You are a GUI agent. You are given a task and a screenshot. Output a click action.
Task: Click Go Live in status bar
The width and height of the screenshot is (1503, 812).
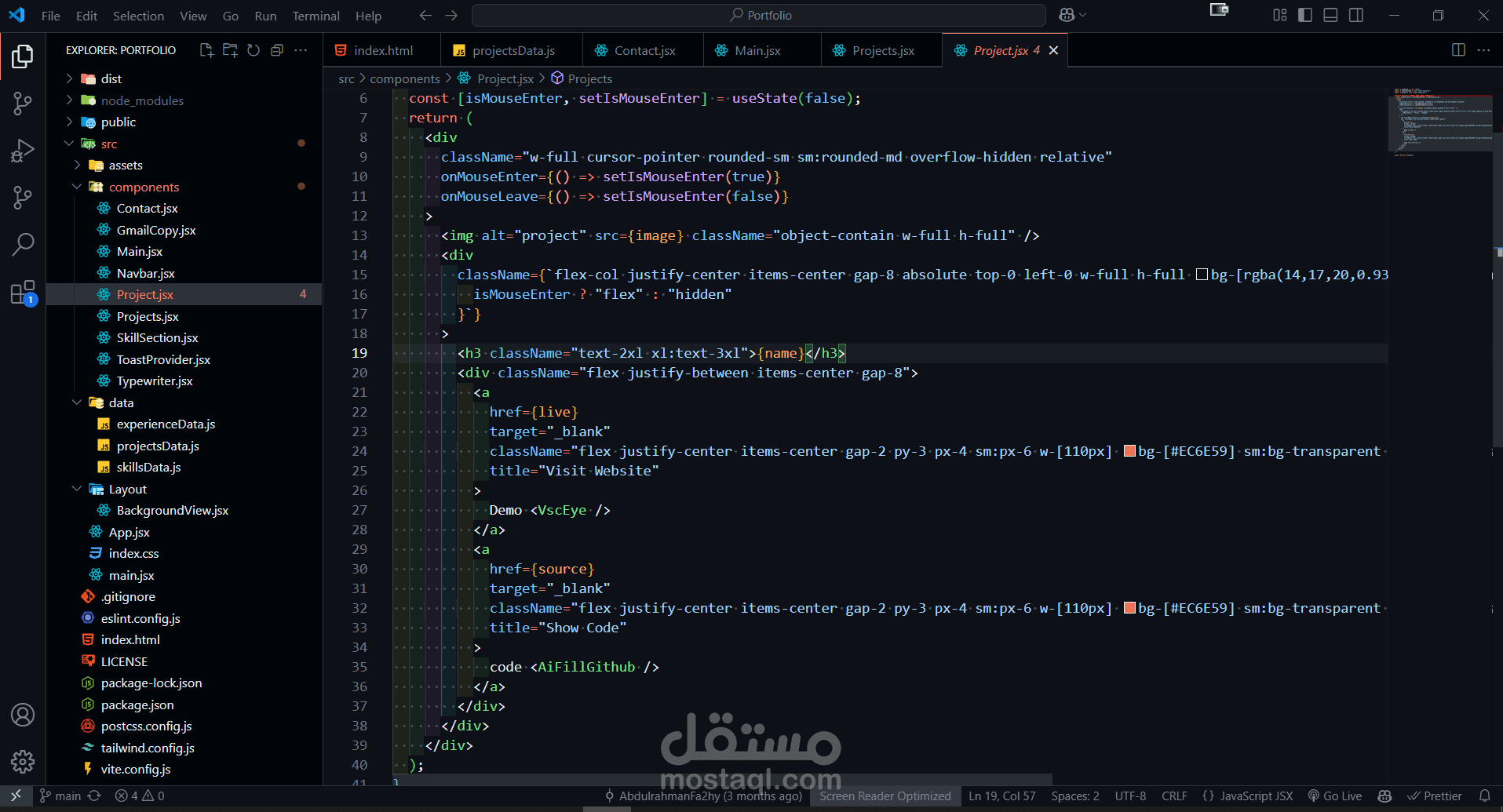(1334, 796)
